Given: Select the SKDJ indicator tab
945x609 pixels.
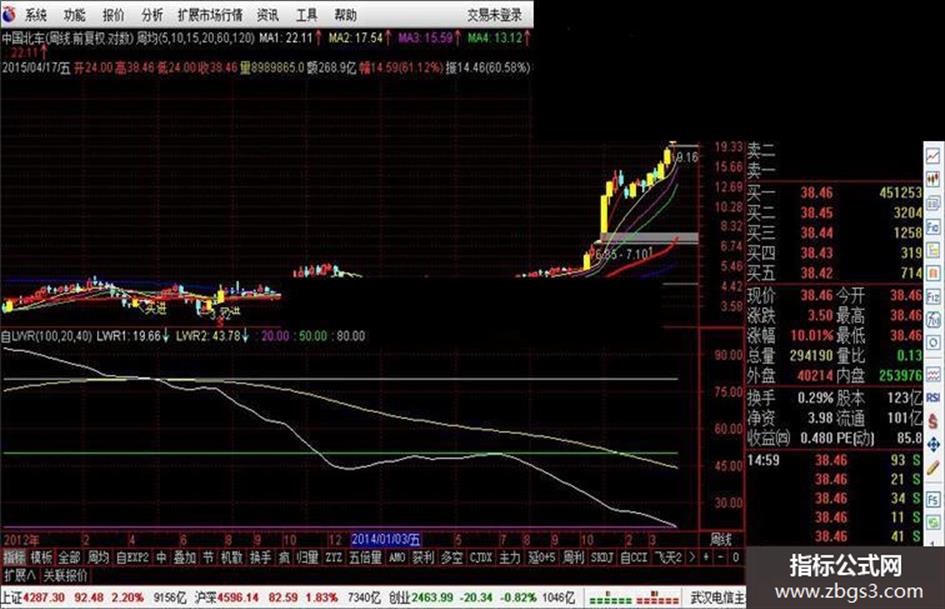Looking at the screenshot, I should pyautogui.click(x=601, y=557).
